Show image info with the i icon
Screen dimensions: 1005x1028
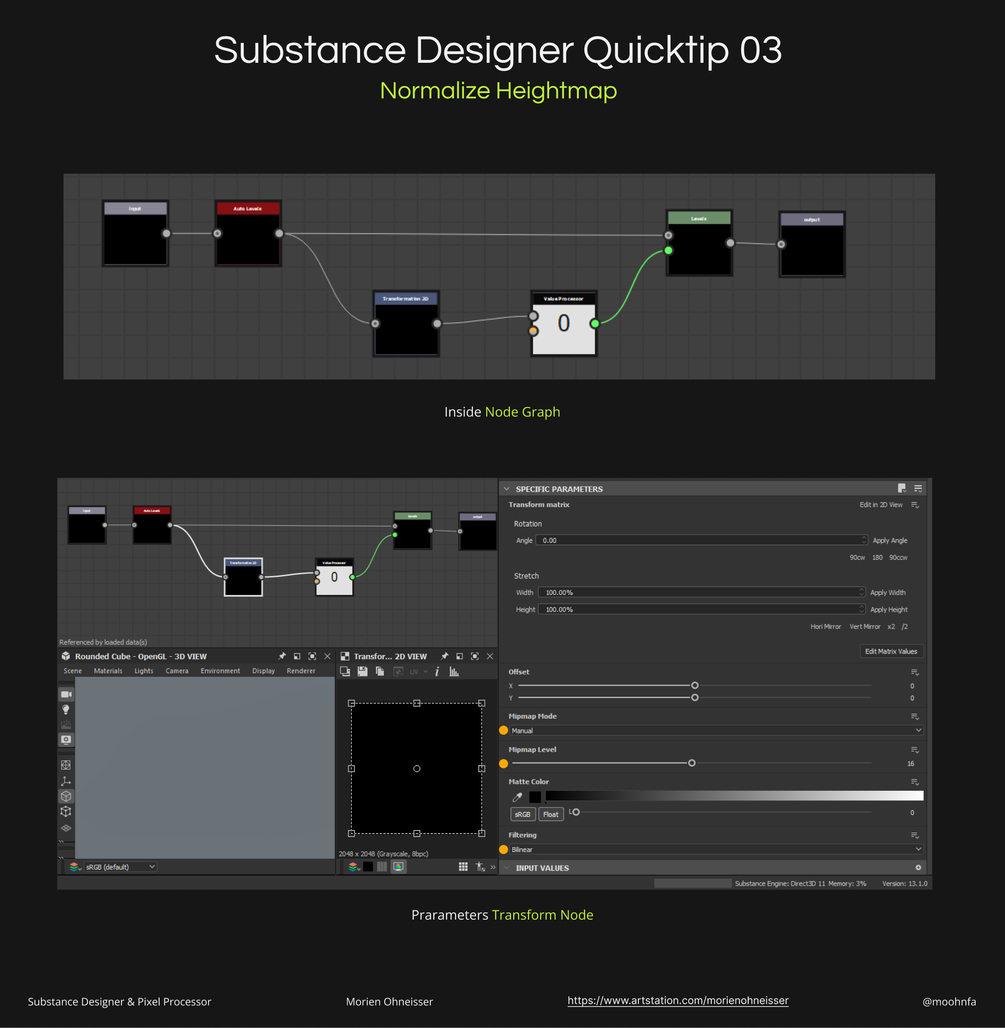click(437, 671)
